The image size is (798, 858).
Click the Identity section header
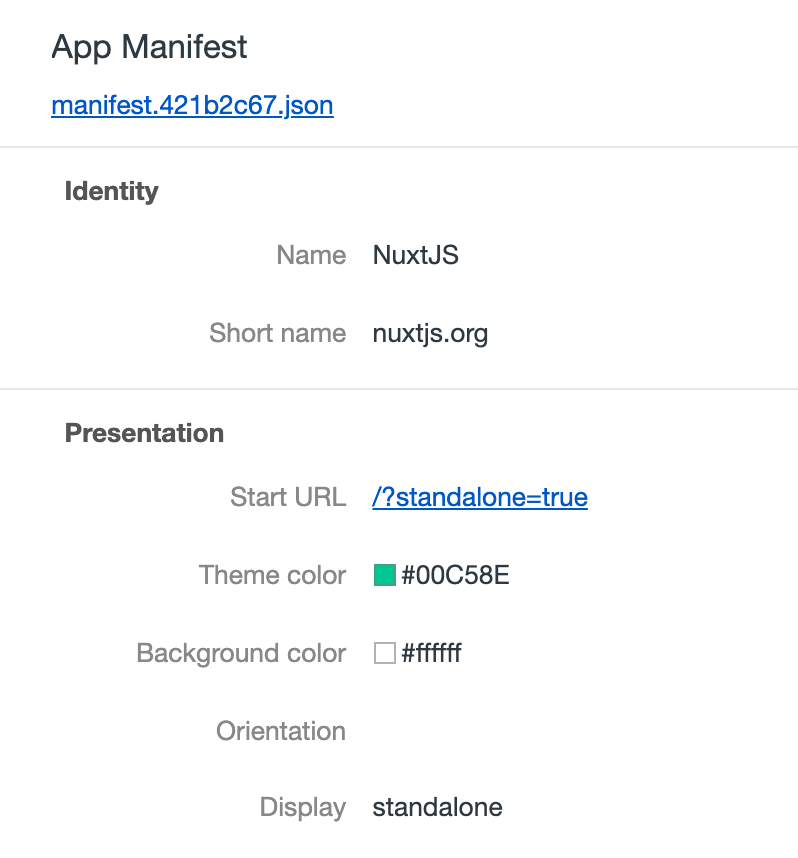coord(111,192)
